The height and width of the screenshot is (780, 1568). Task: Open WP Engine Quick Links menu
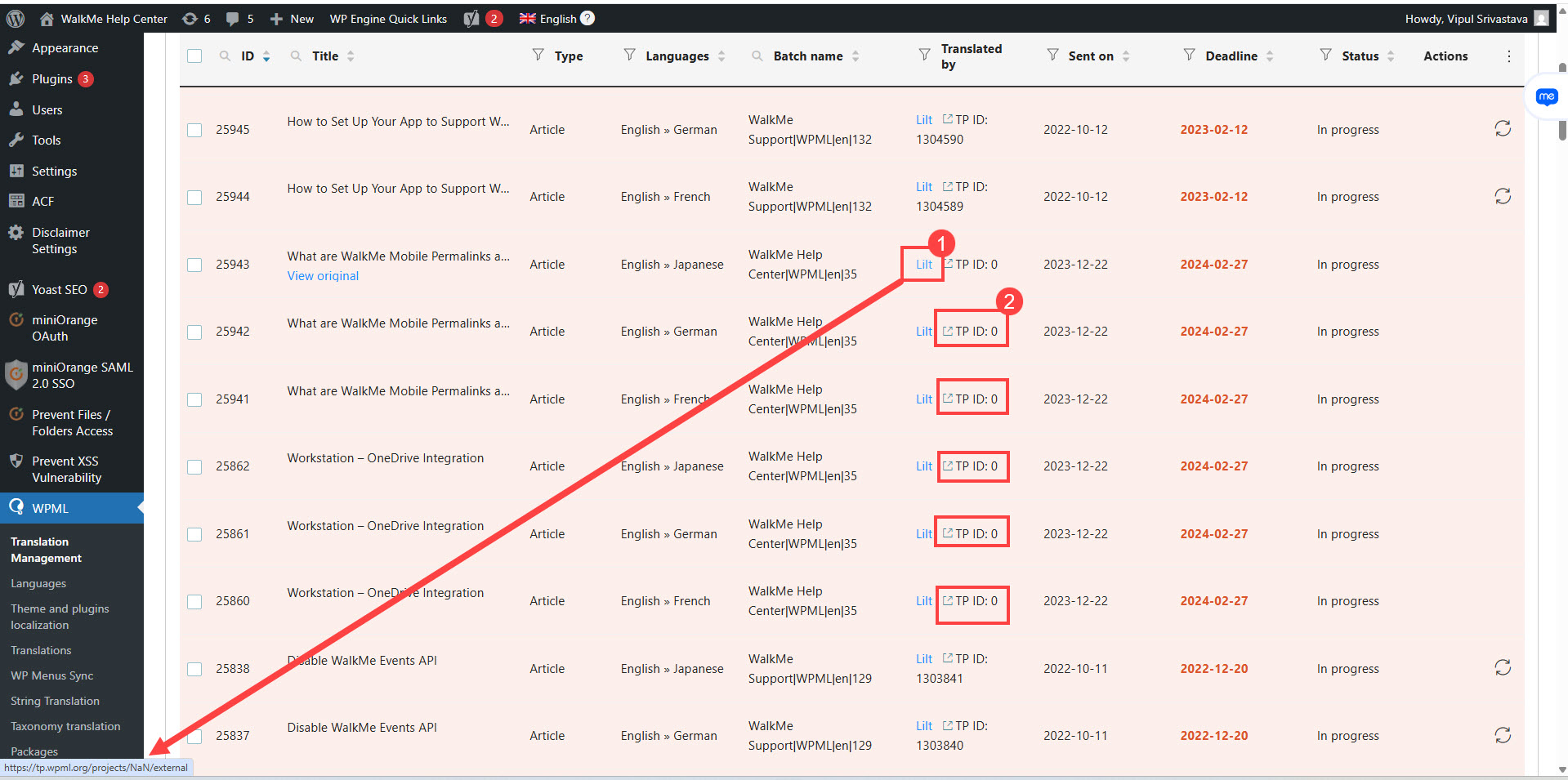(388, 18)
